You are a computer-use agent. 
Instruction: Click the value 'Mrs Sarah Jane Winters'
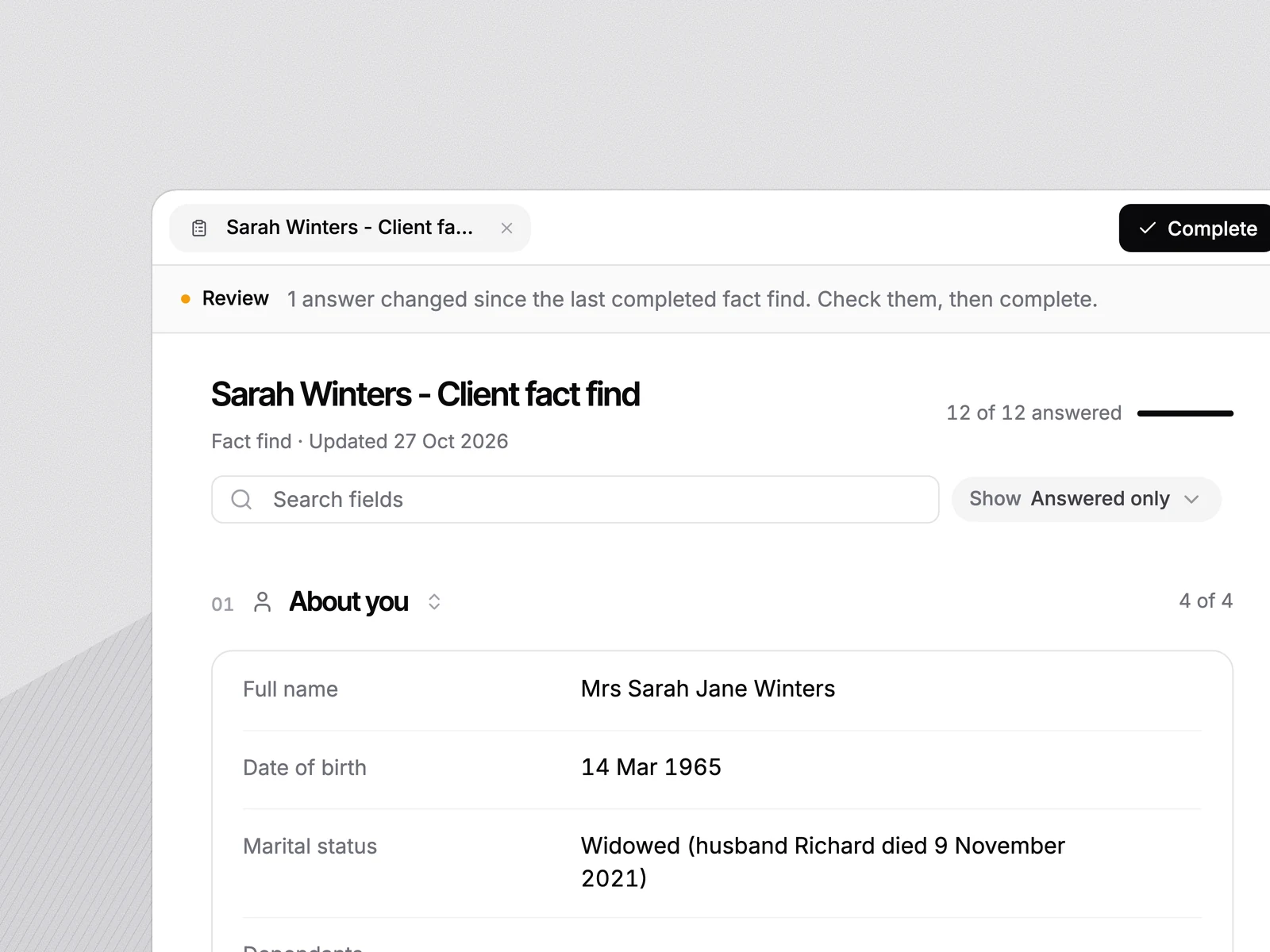pyautogui.click(x=708, y=689)
